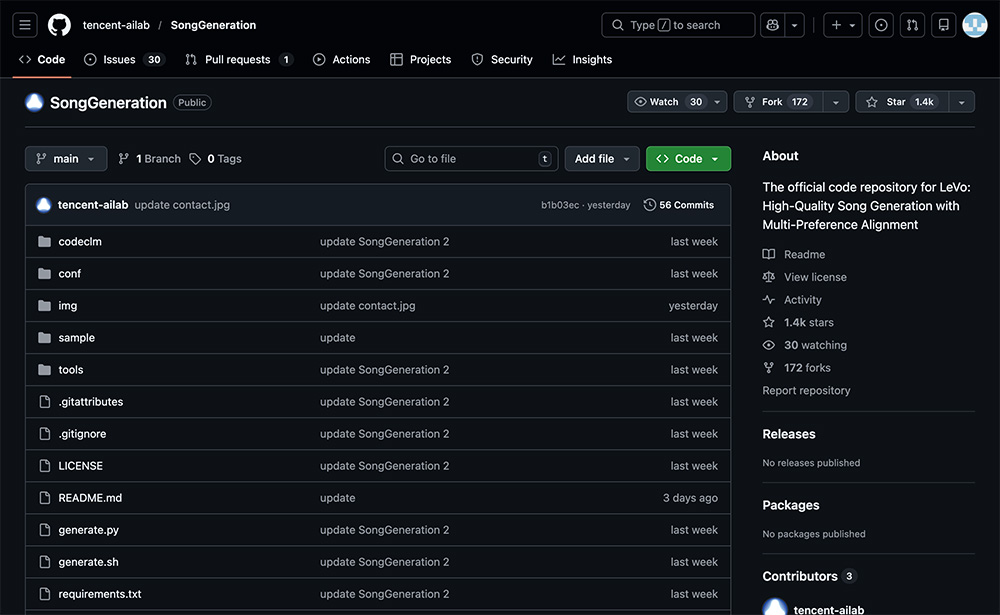Open the Watch notification options arrow
The height and width of the screenshot is (615, 1000).
pyautogui.click(x=717, y=102)
